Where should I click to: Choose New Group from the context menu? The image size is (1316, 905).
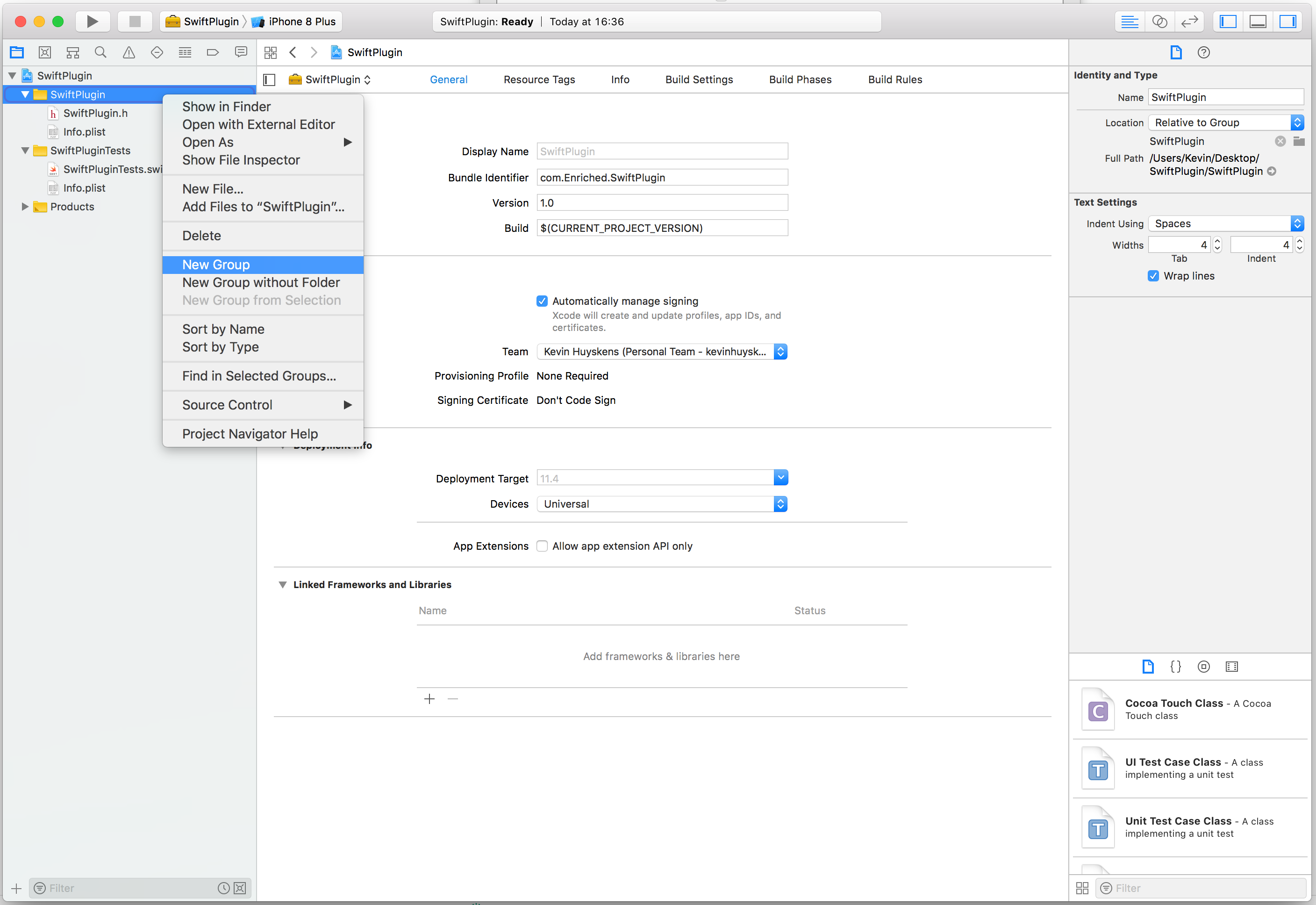pyautogui.click(x=216, y=265)
